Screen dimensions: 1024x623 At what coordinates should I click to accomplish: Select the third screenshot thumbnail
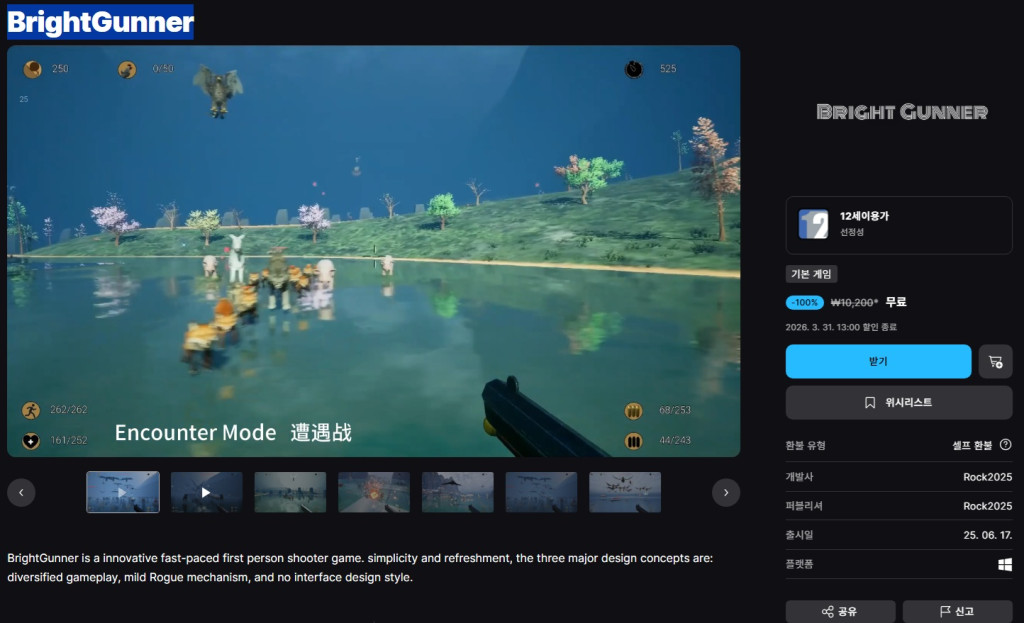[290, 492]
